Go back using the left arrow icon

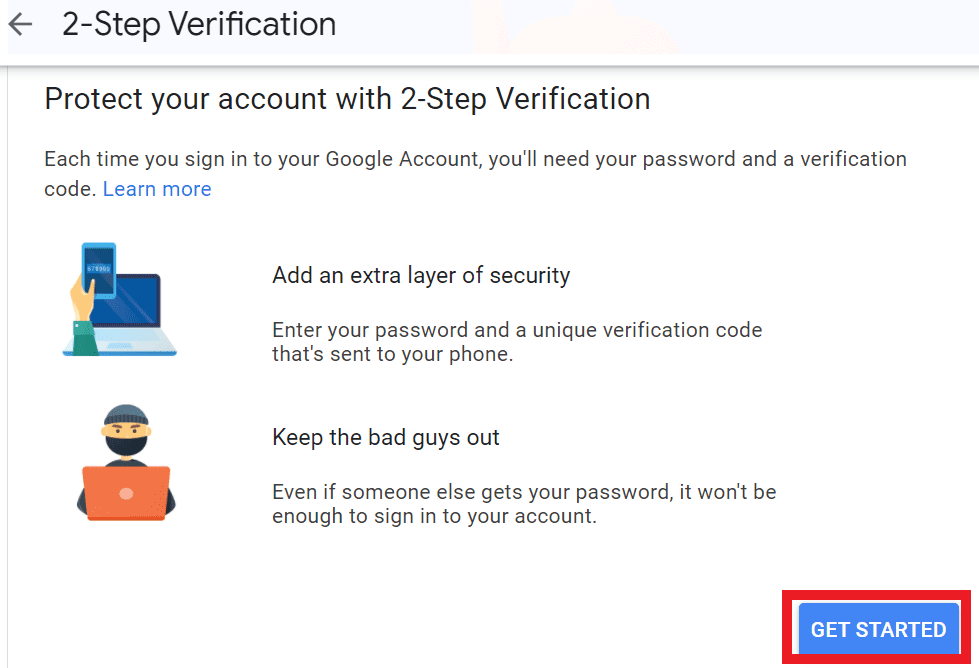pyautogui.click(x=20, y=24)
